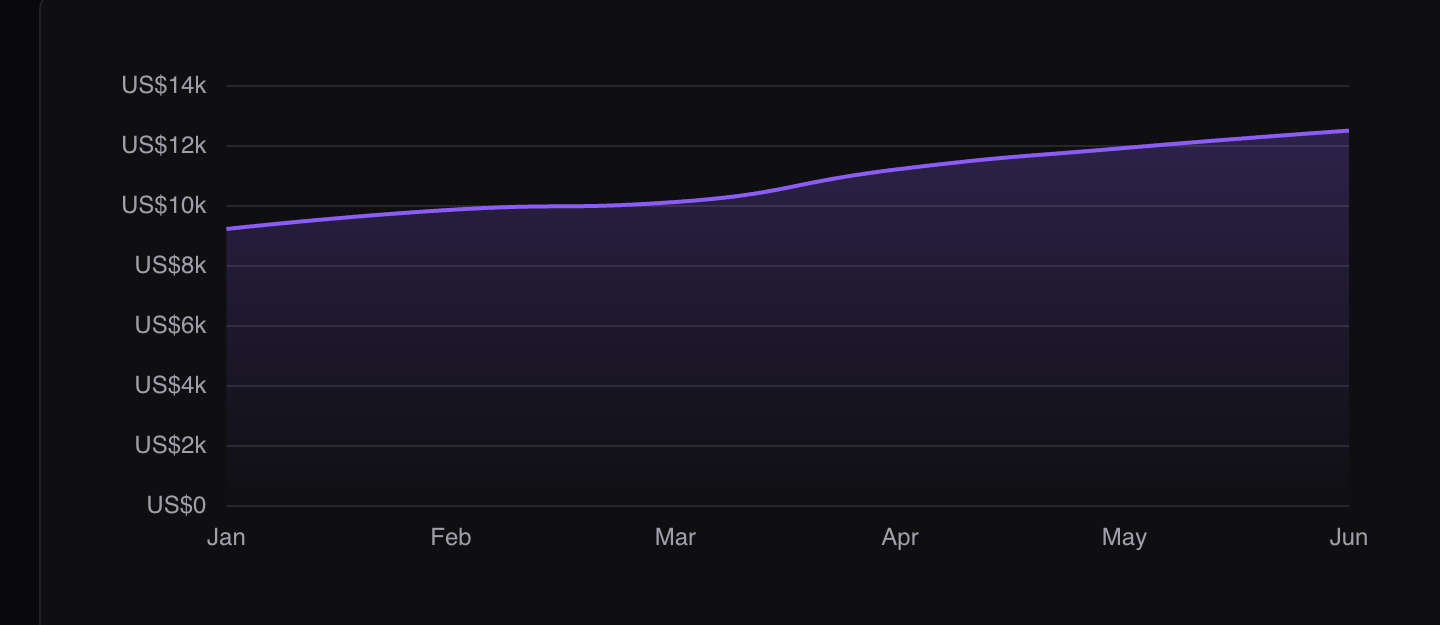Click the US$10k y-axis label
1440x625 pixels.
164,206
